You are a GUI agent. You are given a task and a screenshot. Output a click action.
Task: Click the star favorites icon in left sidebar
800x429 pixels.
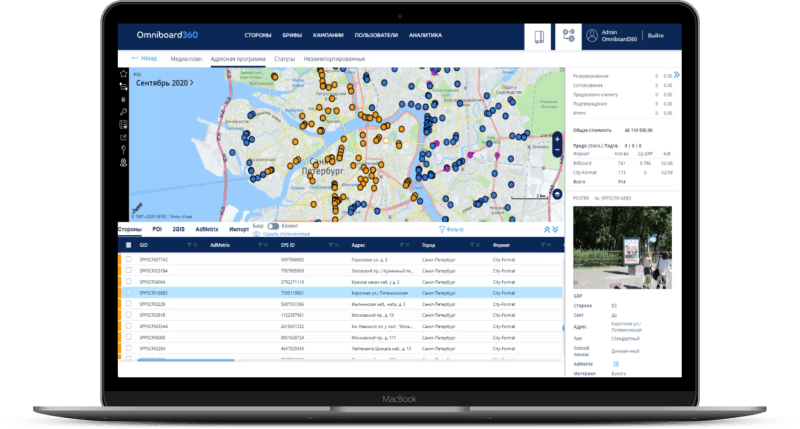(x=123, y=74)
